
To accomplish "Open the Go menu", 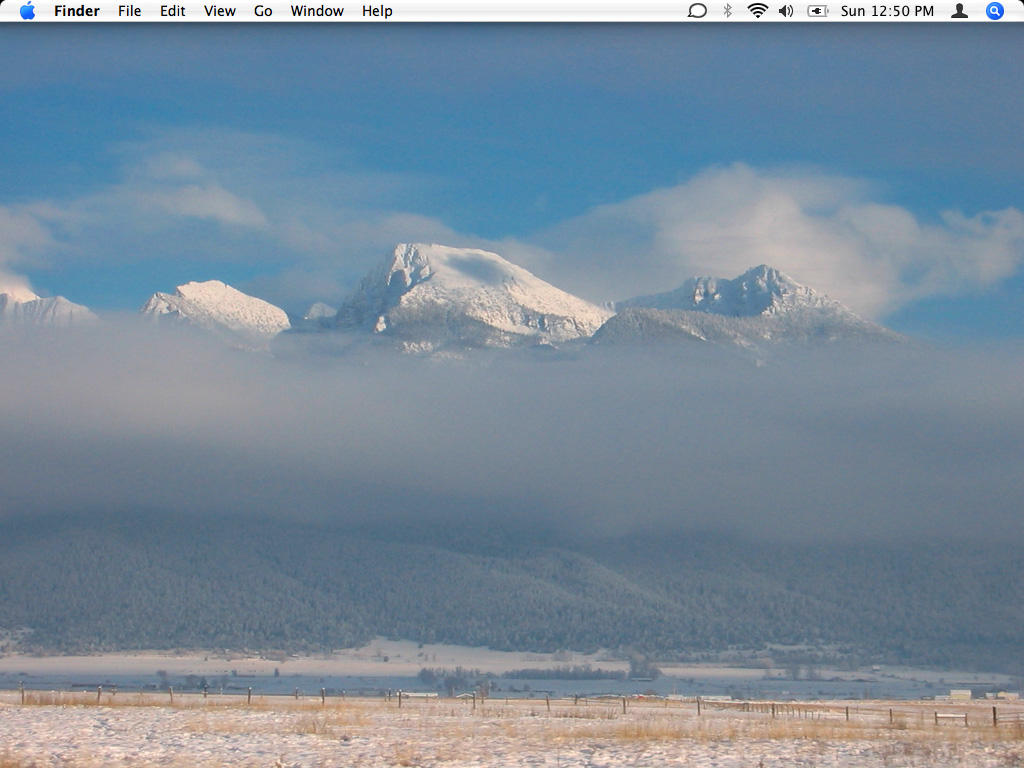I will pyautogui.click(x=263, y=11).
